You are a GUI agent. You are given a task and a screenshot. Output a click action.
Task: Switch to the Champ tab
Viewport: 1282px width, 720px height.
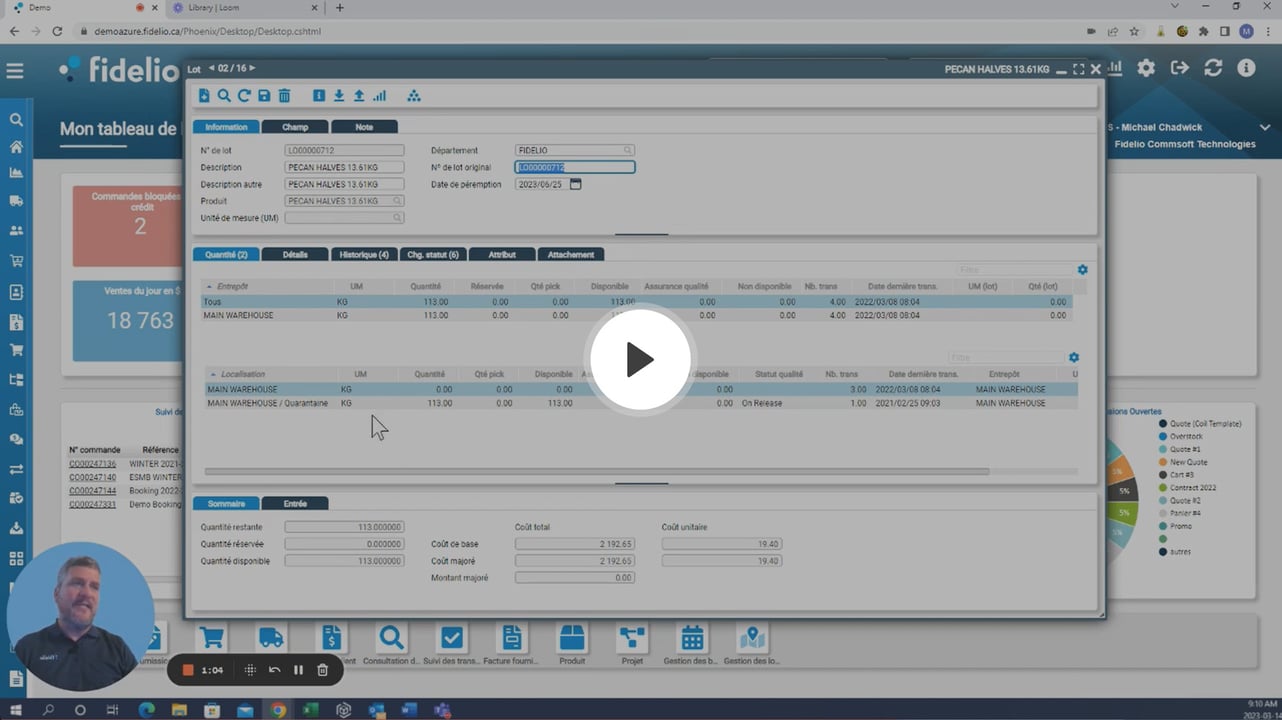click(x=295, y=127)
